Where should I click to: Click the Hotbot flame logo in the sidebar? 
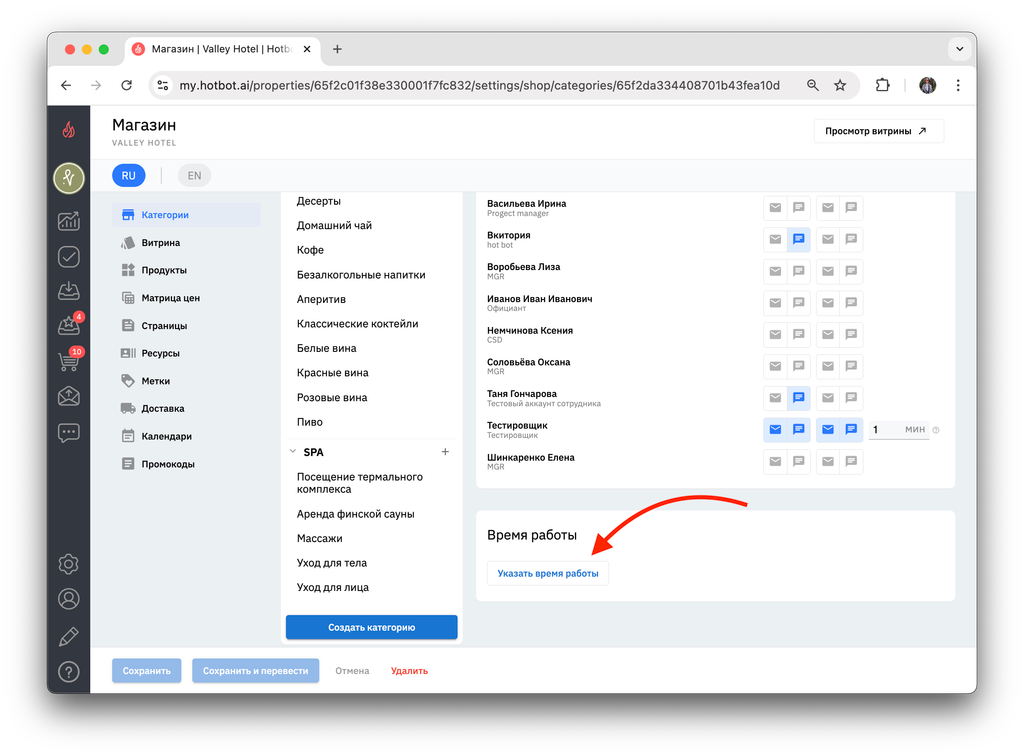69,129
